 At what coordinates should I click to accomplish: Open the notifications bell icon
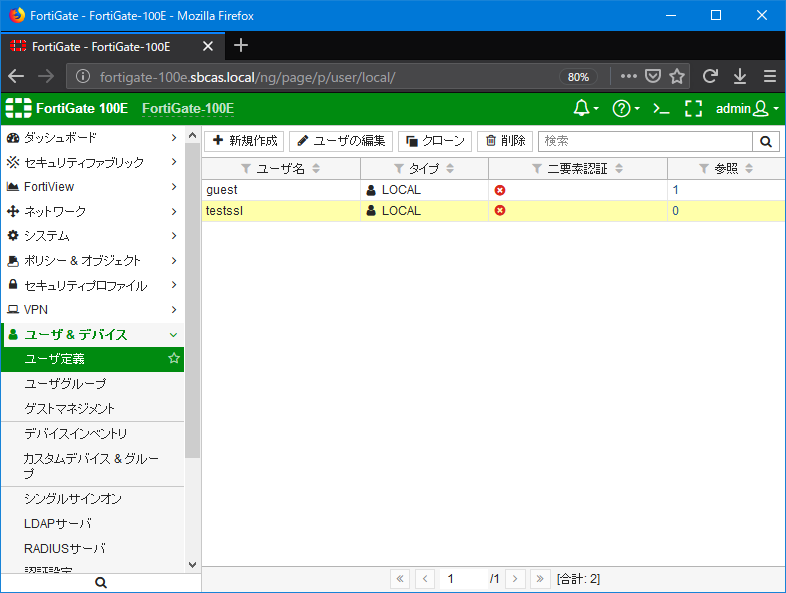(585, 108)
